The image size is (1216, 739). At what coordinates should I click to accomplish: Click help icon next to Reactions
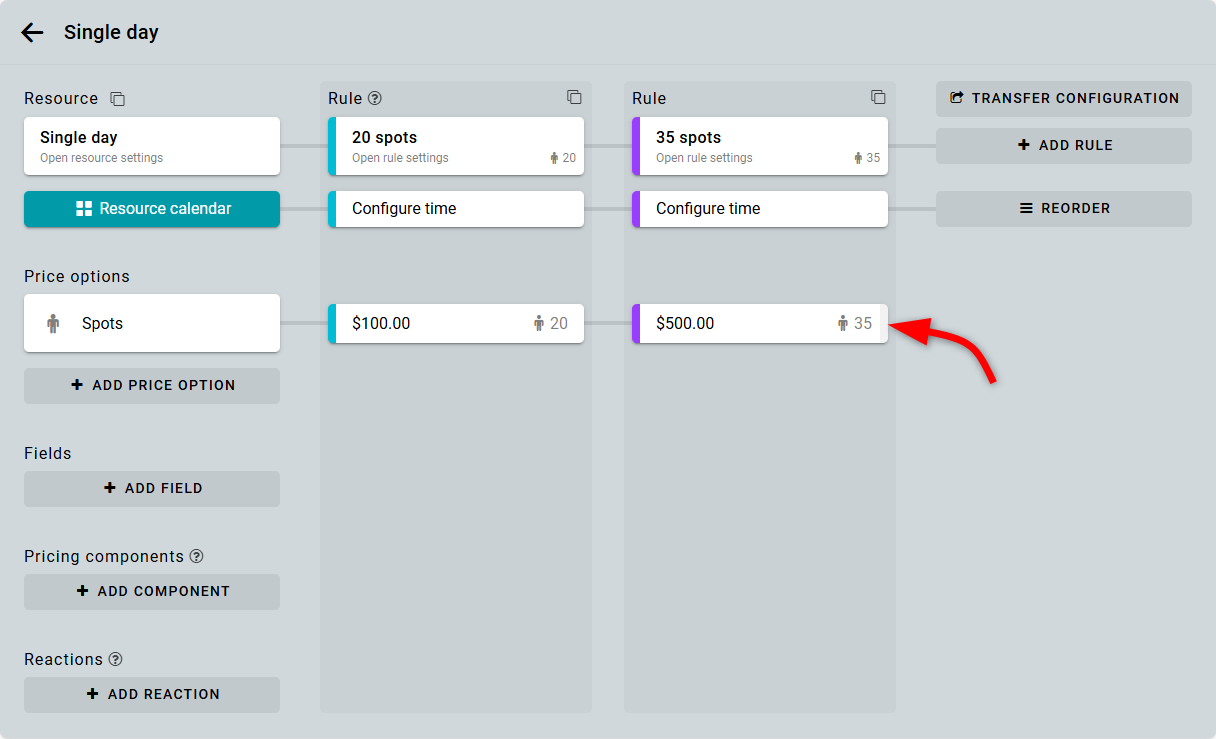point(115,659)
